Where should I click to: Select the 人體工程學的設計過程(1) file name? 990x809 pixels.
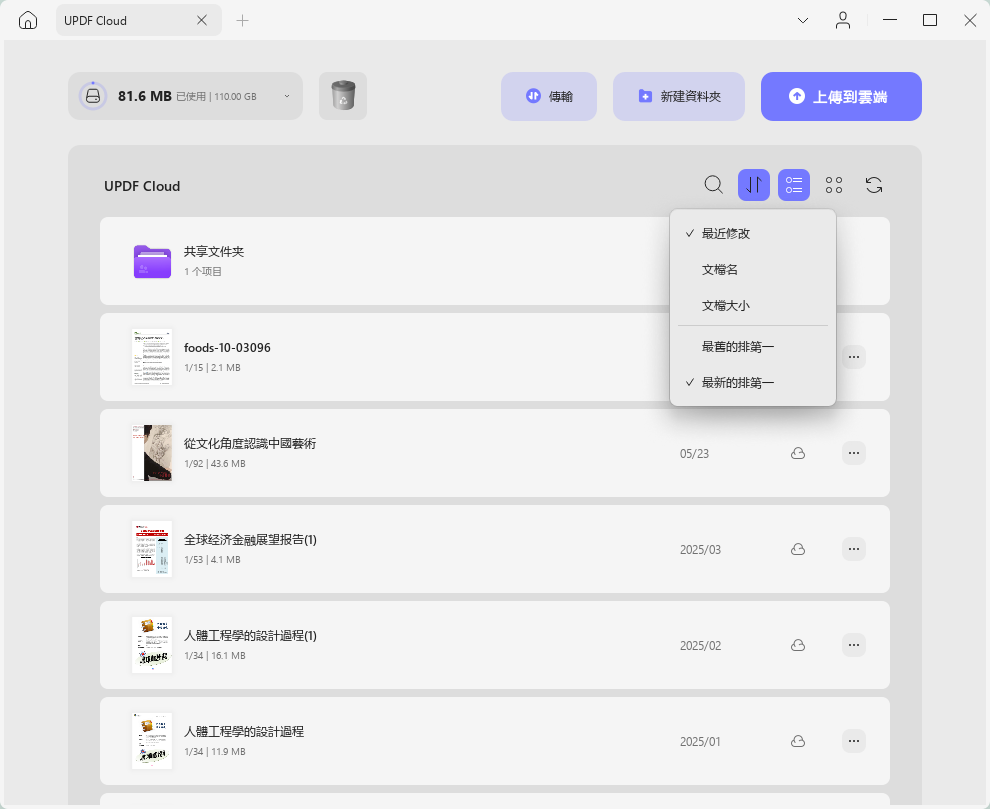click(250, 635)
